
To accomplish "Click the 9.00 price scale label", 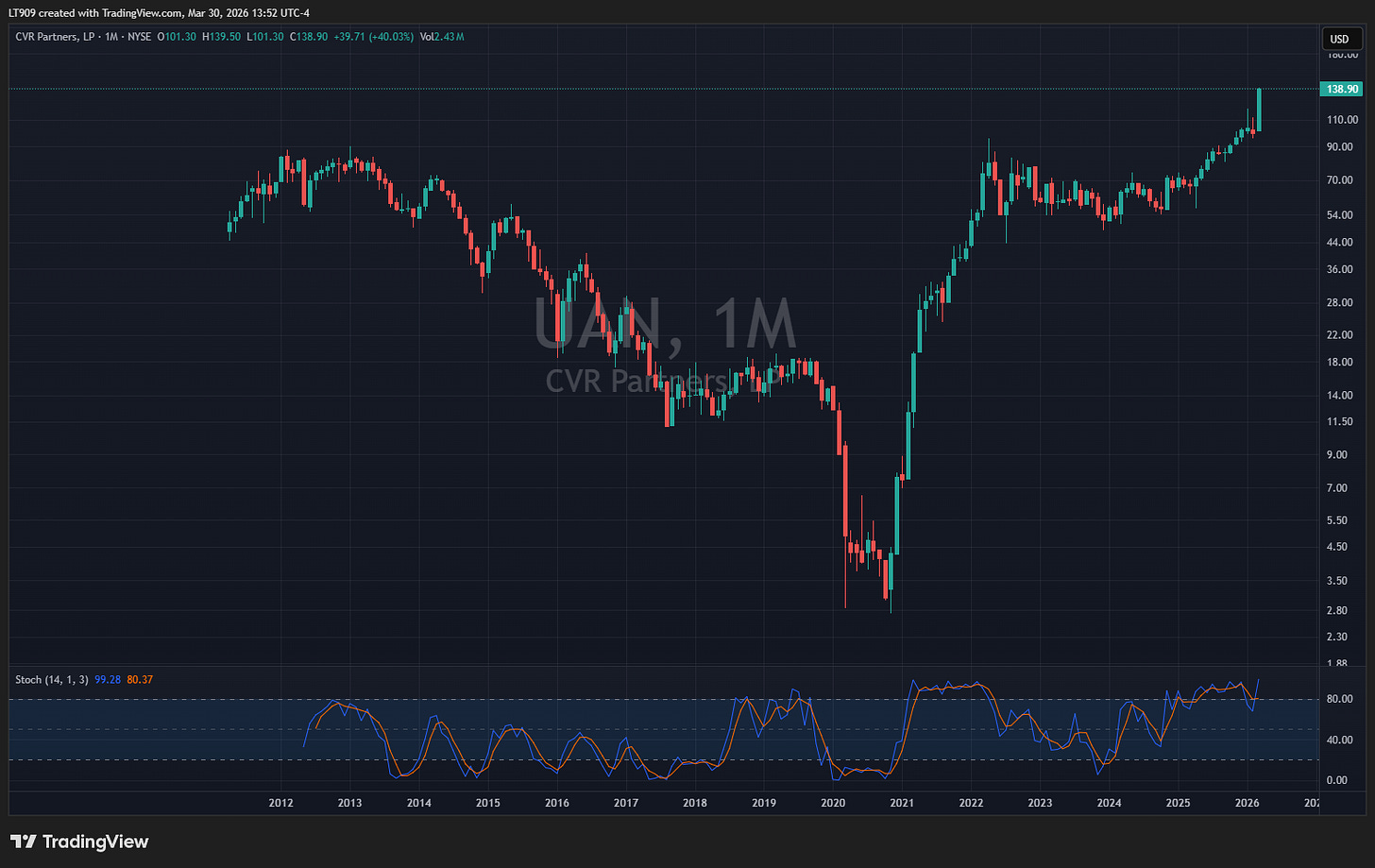I will point(1337,454).
